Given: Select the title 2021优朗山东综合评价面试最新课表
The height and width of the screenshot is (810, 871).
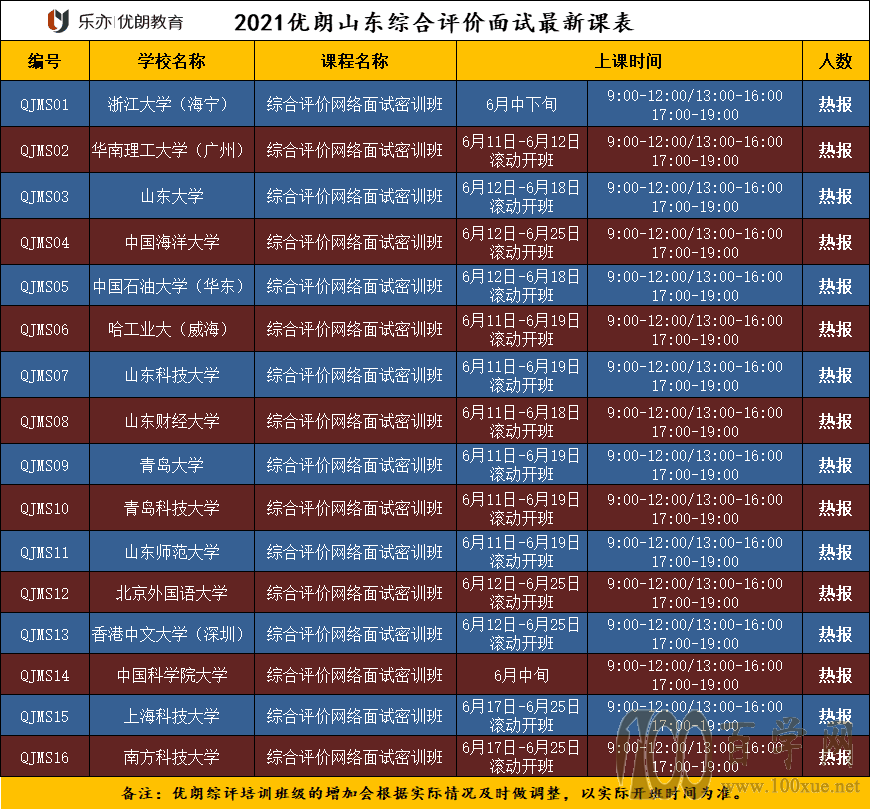Looking at the screenshot, I should click(x=433, y=22).
